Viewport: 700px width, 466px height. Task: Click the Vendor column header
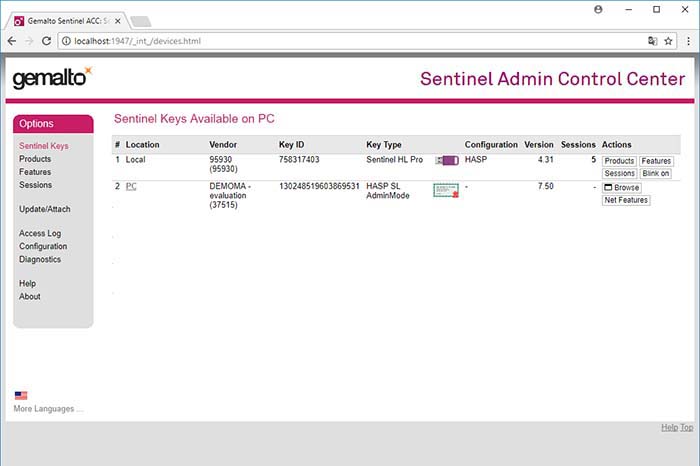[223, 145]
